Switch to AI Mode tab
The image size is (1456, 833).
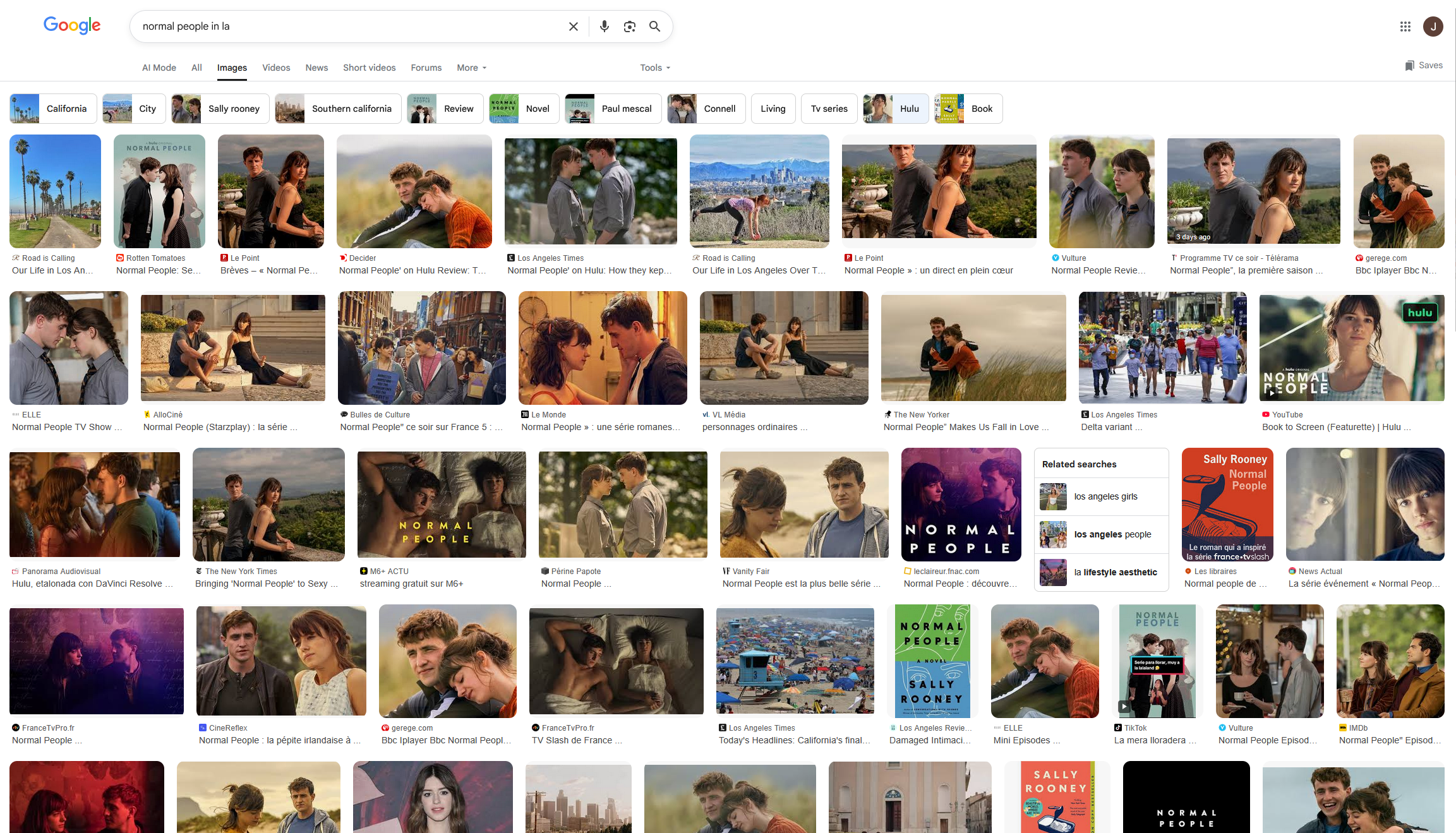(159, 68)
